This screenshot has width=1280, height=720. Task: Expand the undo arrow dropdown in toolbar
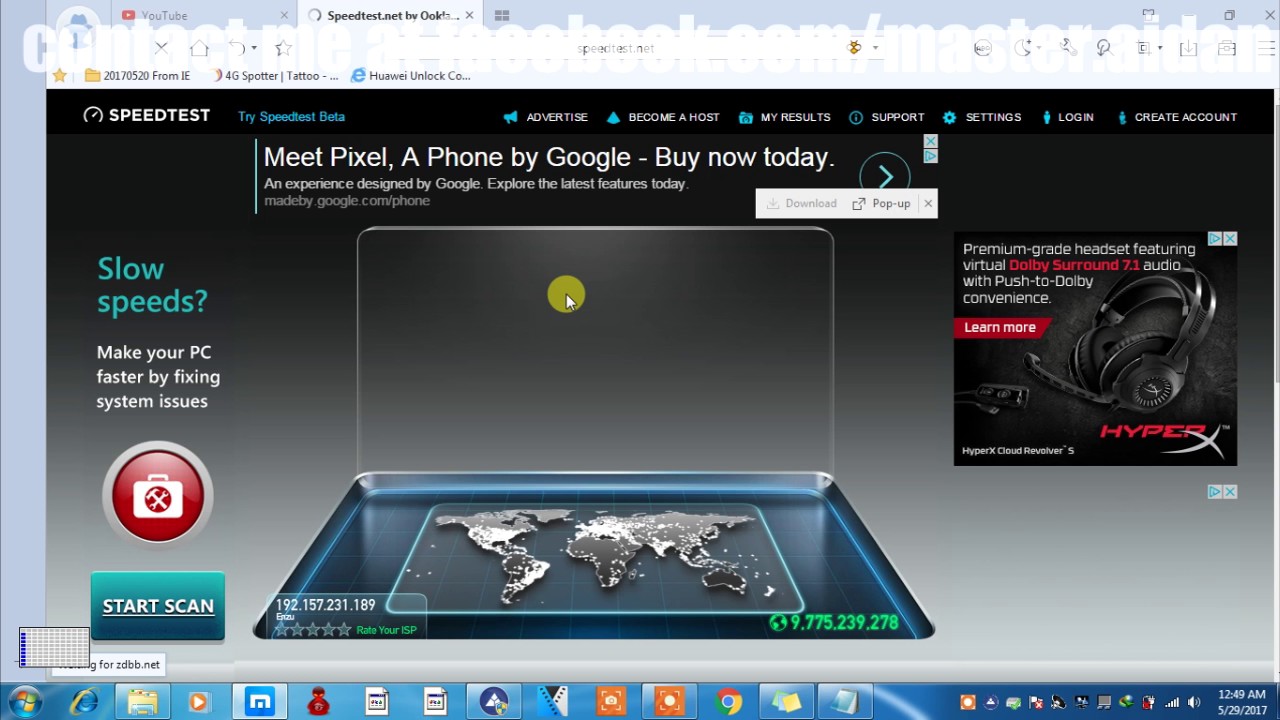coord(254,47)
